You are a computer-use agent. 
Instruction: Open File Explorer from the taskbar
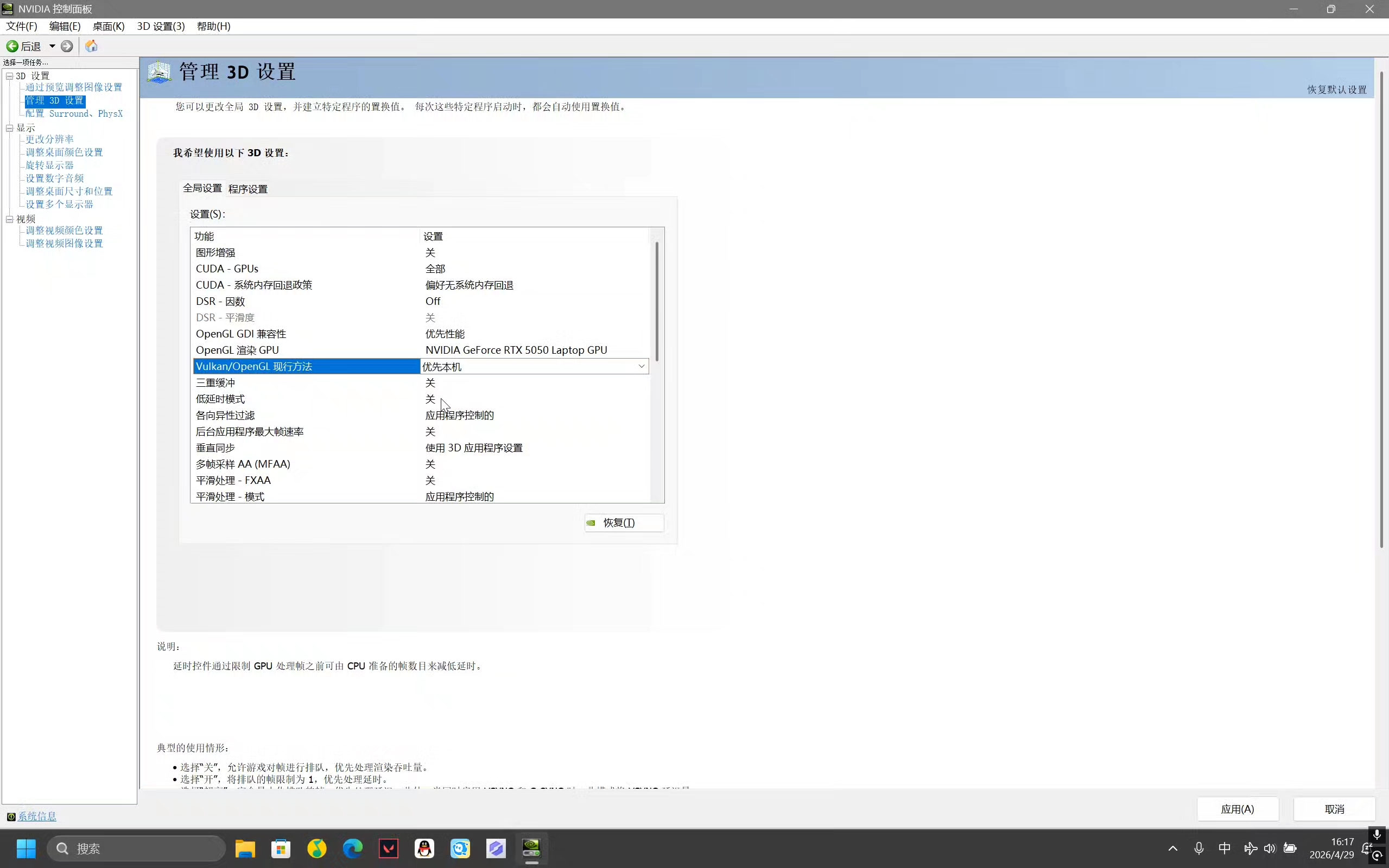pos(245,848)
